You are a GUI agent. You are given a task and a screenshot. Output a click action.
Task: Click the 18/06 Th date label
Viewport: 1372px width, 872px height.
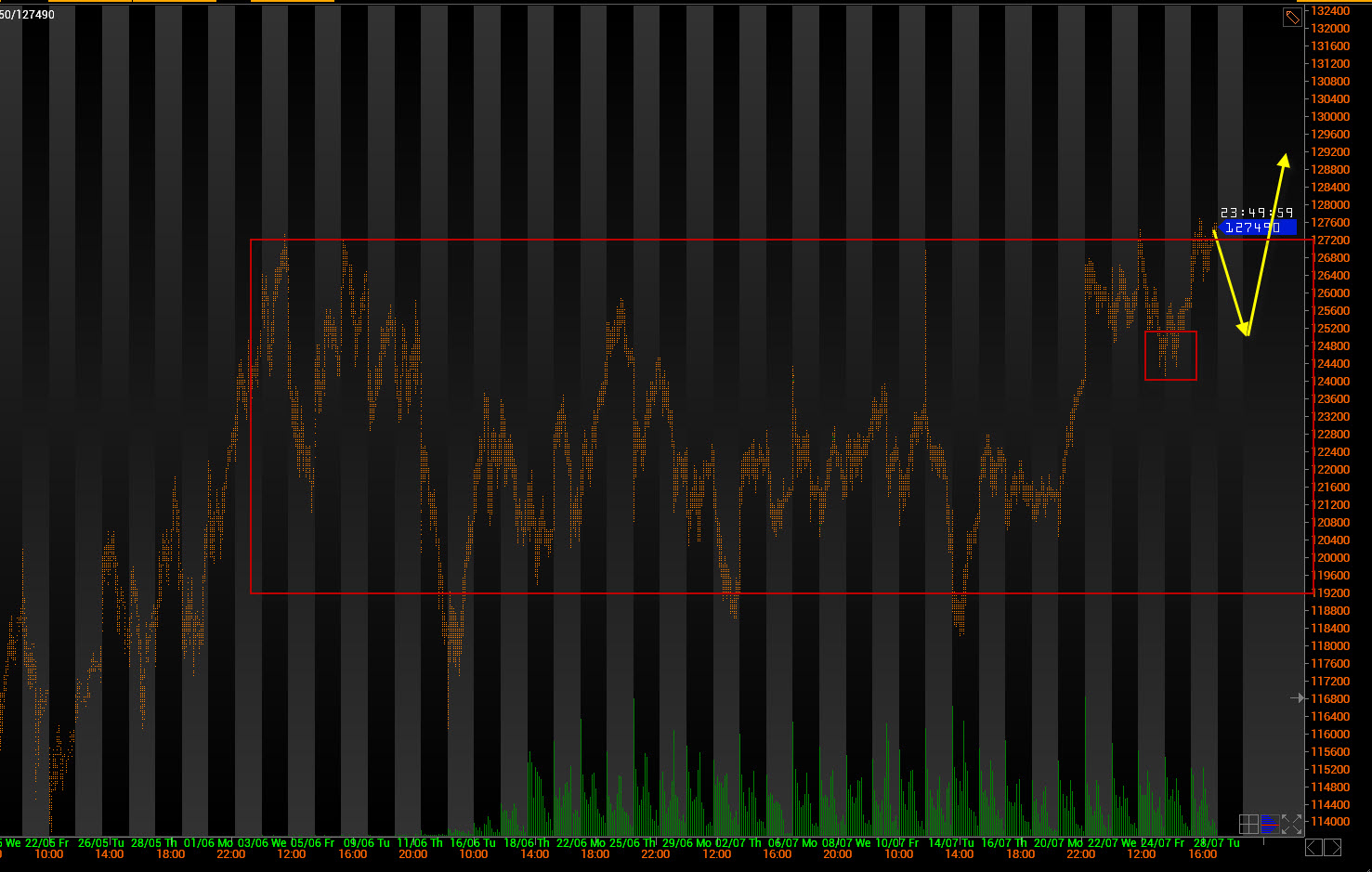(527, 843)
